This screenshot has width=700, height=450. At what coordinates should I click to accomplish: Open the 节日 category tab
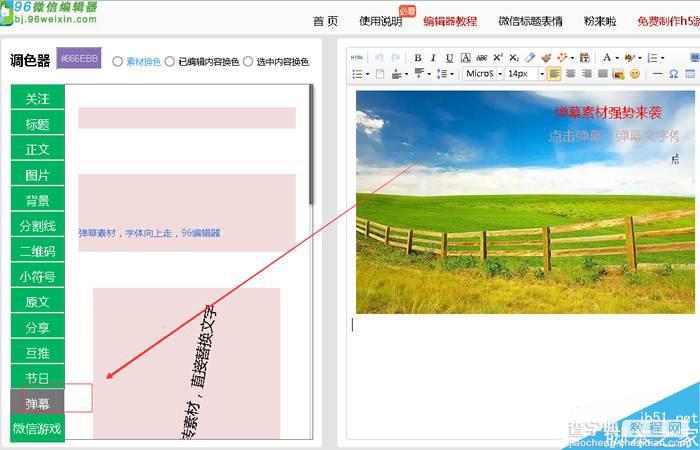(38, 378)
